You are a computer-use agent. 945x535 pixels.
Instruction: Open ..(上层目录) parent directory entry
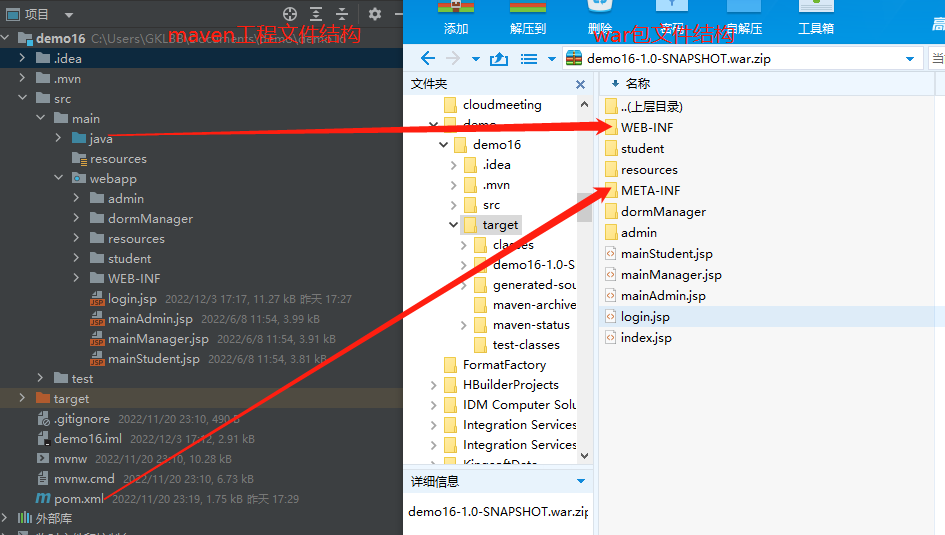pyautogui.click(x=644, y=107)
